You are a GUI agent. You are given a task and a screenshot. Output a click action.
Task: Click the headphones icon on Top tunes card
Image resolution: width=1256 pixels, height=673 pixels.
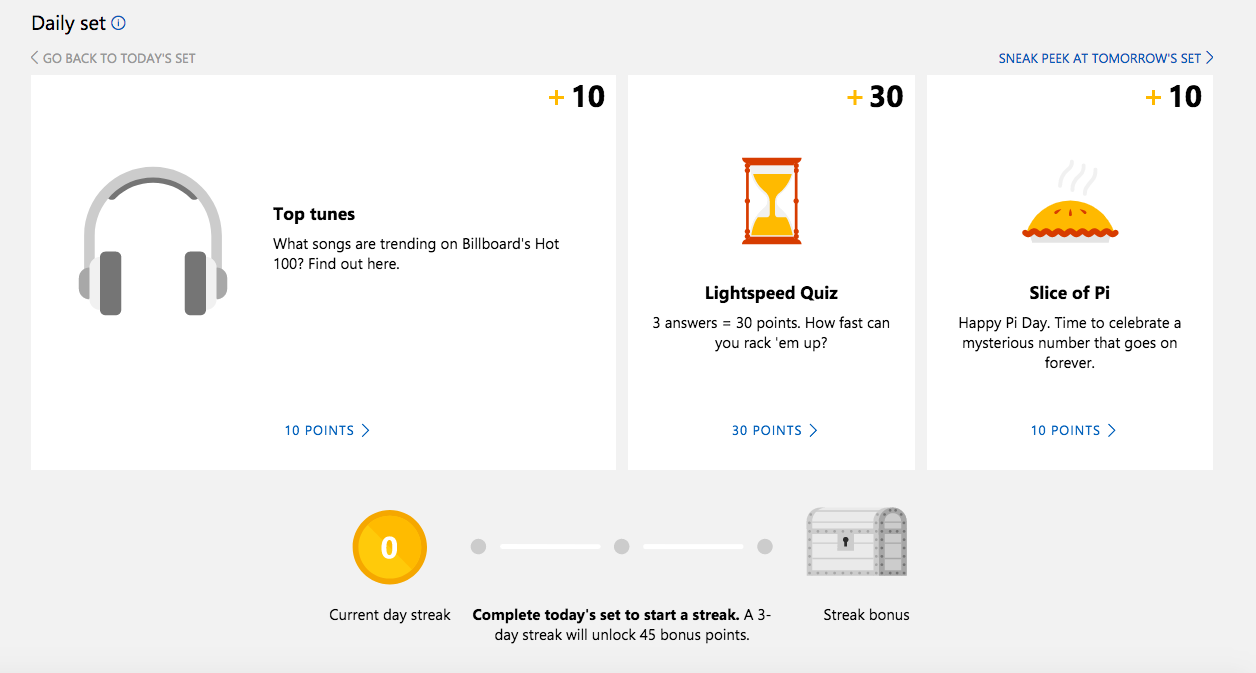point(153,243)
